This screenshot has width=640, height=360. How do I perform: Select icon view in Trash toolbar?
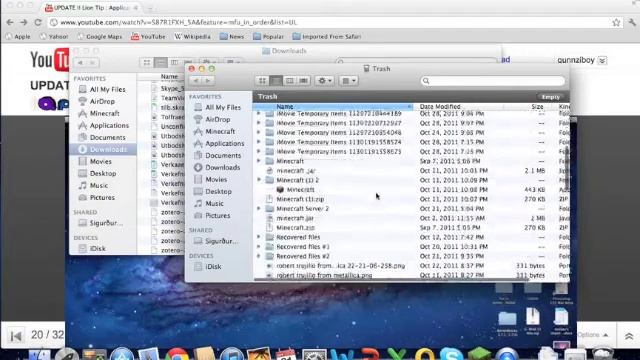(x=262, y=80)
